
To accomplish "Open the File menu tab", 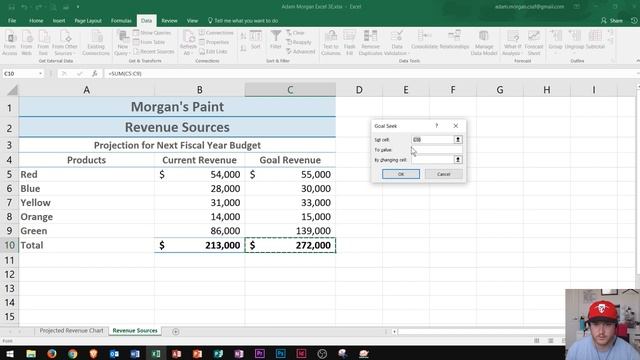I will 12,20.
